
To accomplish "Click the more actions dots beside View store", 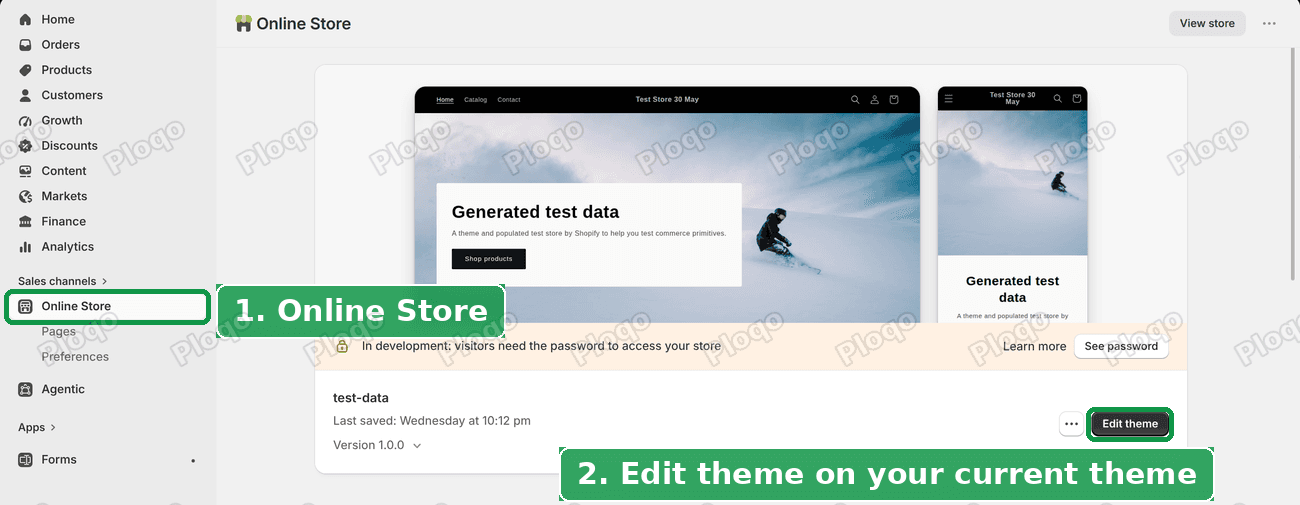I will (1269, 23).
